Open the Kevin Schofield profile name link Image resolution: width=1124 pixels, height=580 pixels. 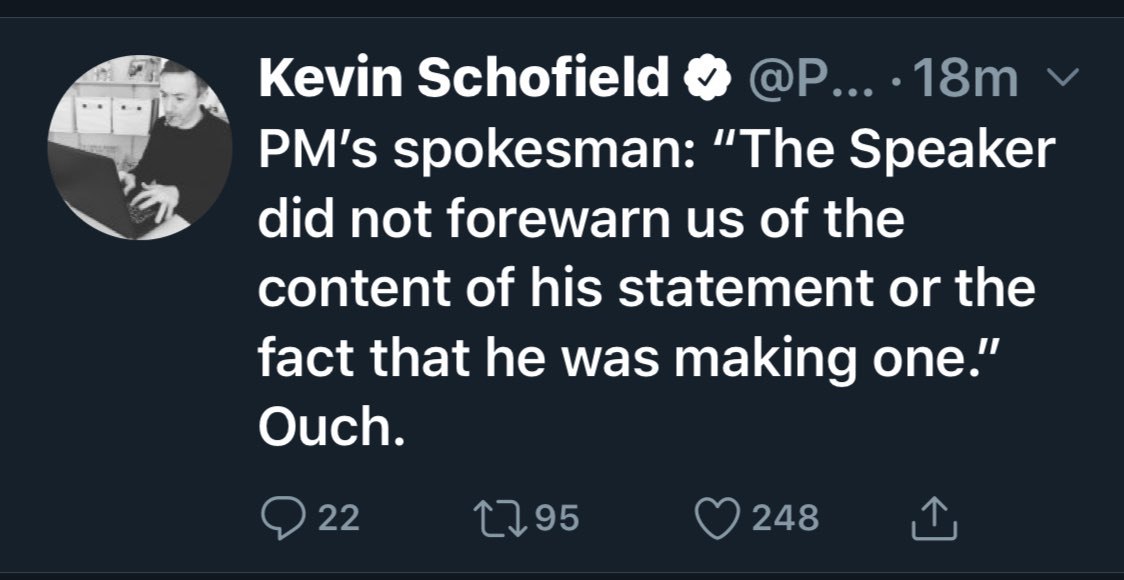(x=465, y=79)
